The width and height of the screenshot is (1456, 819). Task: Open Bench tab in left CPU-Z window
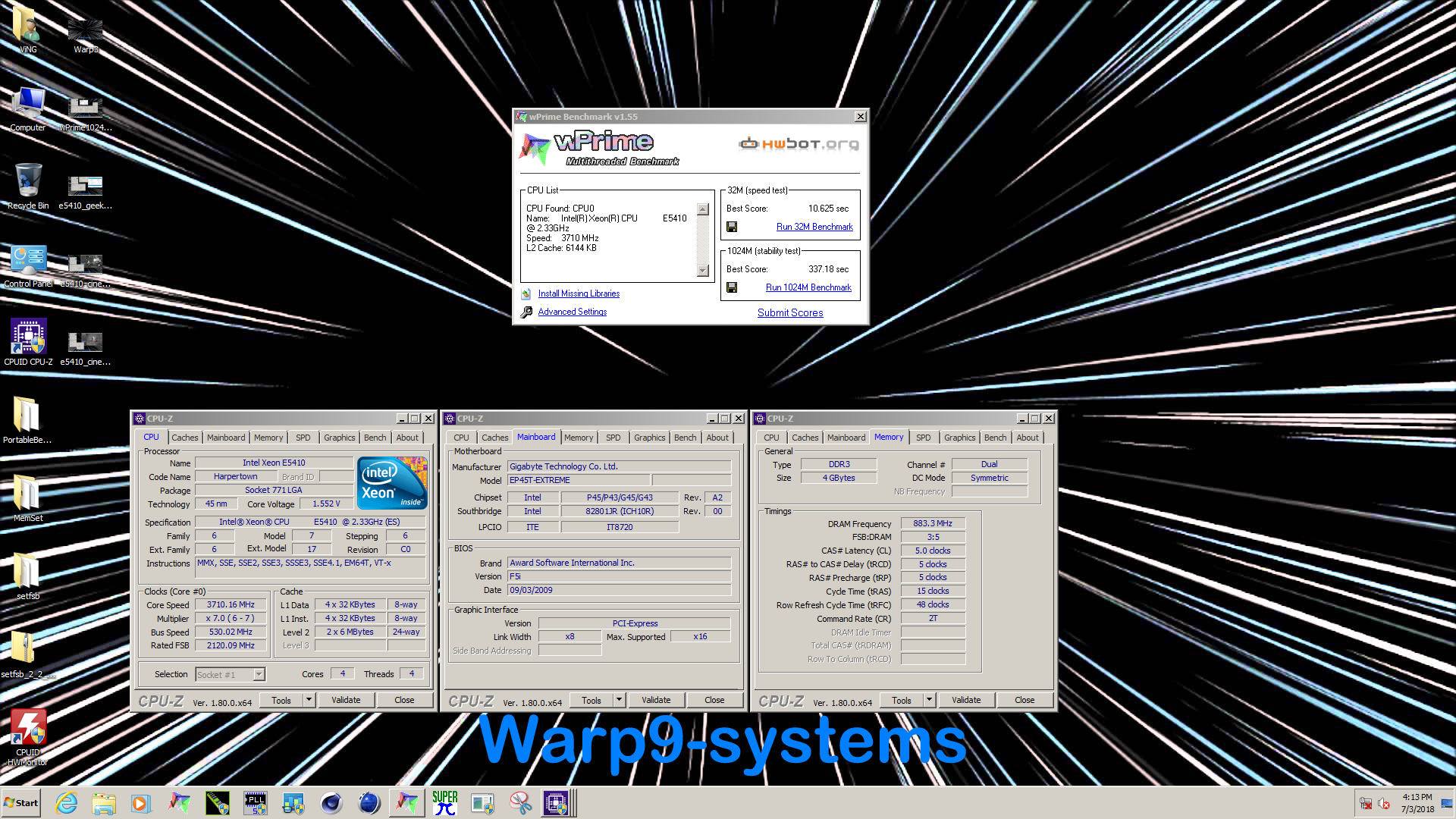pyautogui.click(x=375, y=438)
